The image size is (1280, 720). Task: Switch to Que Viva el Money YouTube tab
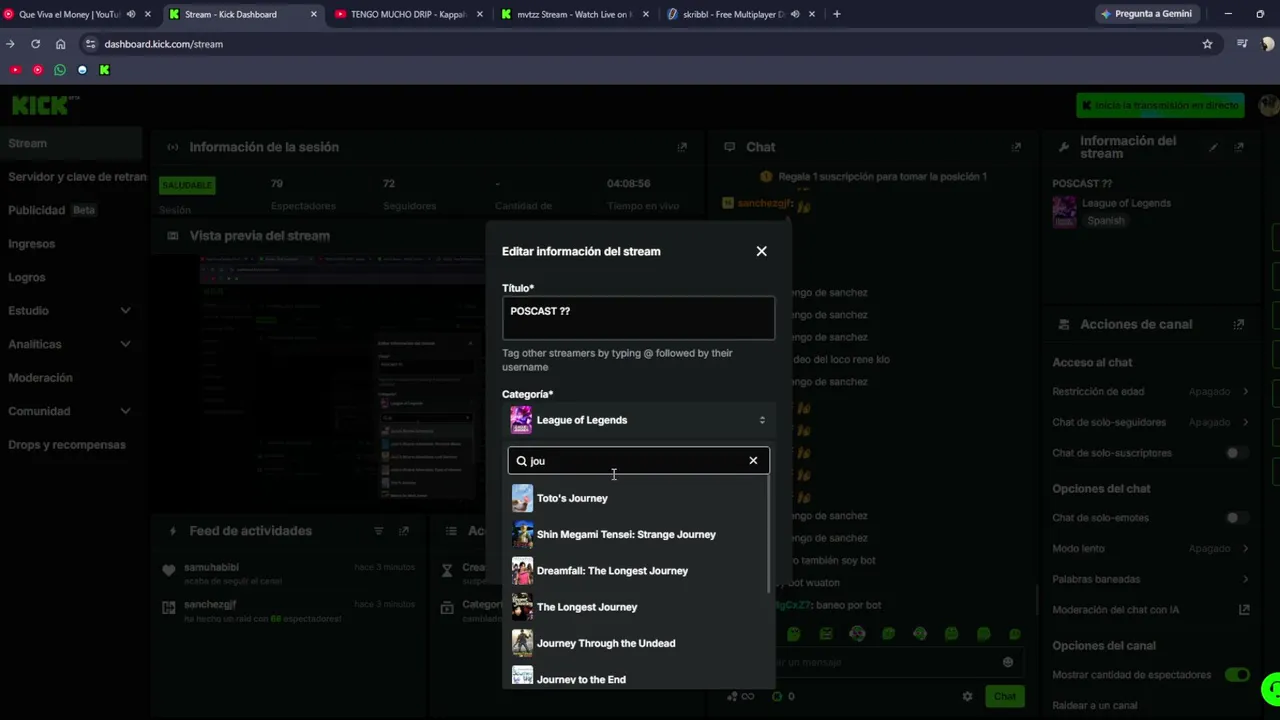pyautogui.click(x=77, y=14)
